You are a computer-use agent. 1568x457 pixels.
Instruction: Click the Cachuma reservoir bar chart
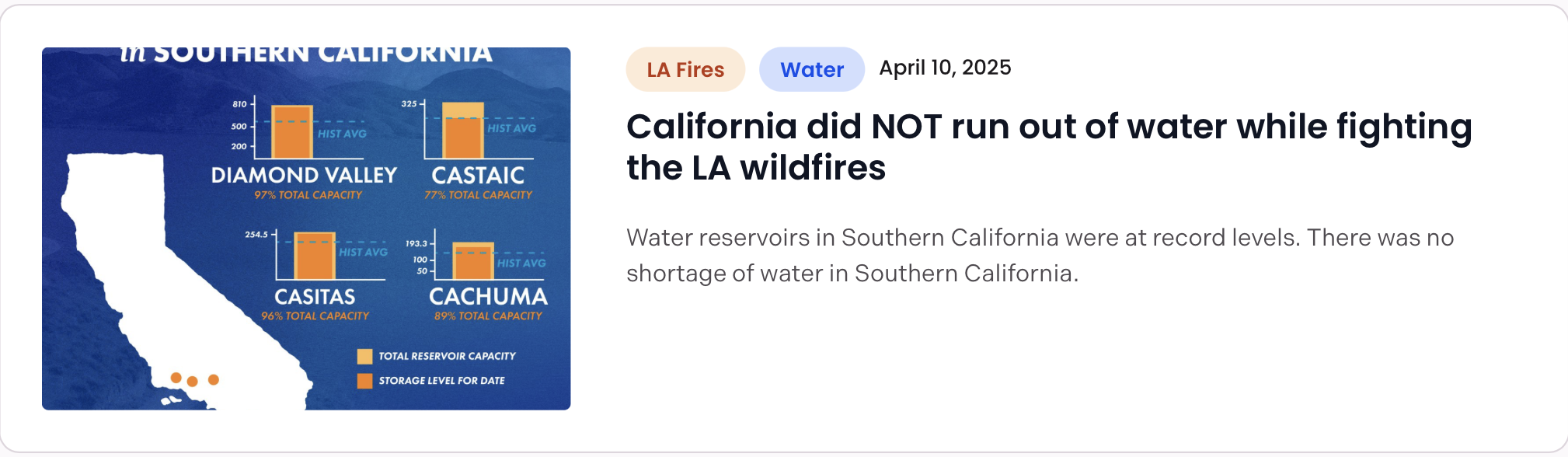click(x=473, y=261)
